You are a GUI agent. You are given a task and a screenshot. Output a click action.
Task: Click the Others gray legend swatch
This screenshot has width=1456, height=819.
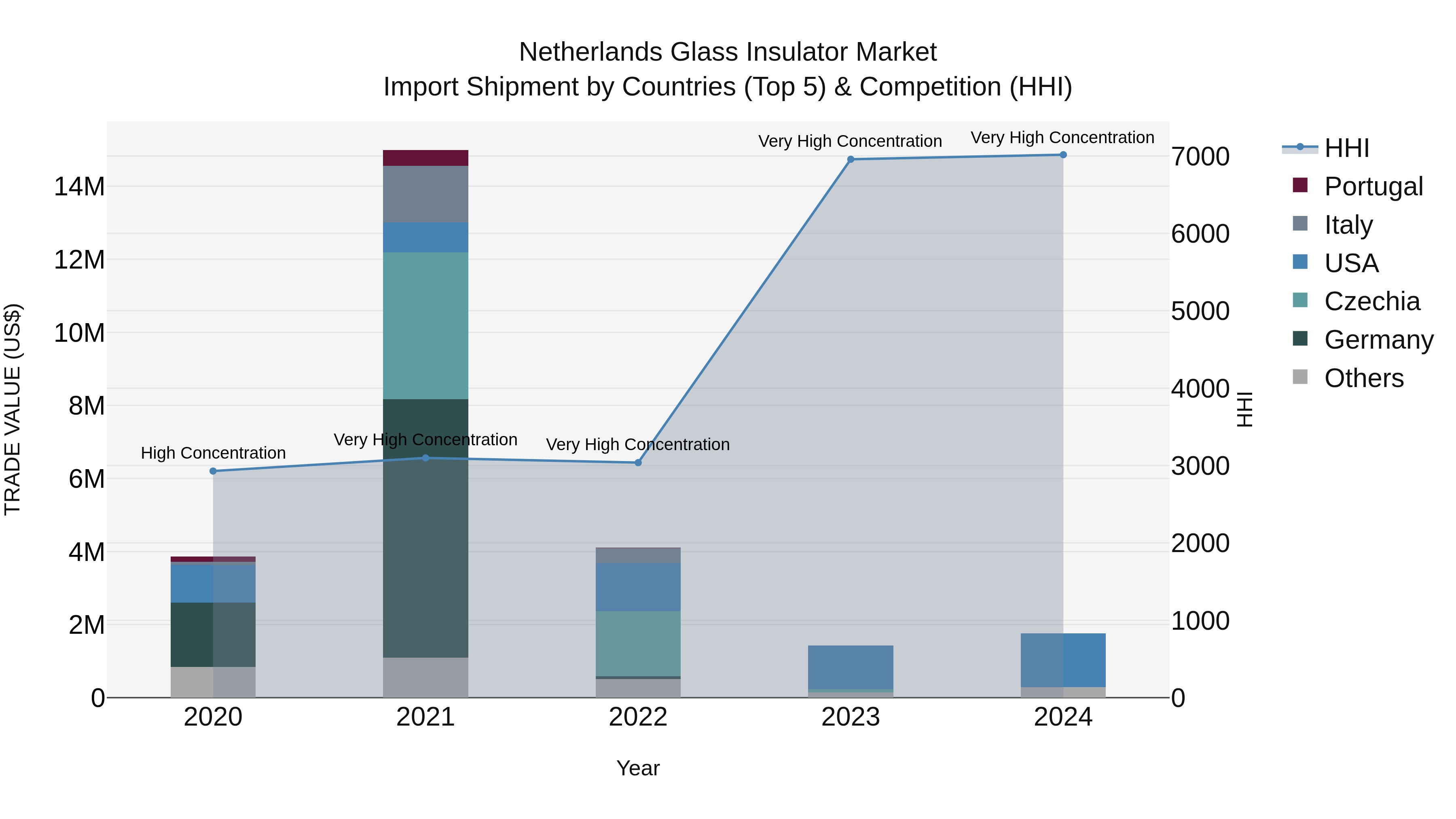pos(1300,377)
